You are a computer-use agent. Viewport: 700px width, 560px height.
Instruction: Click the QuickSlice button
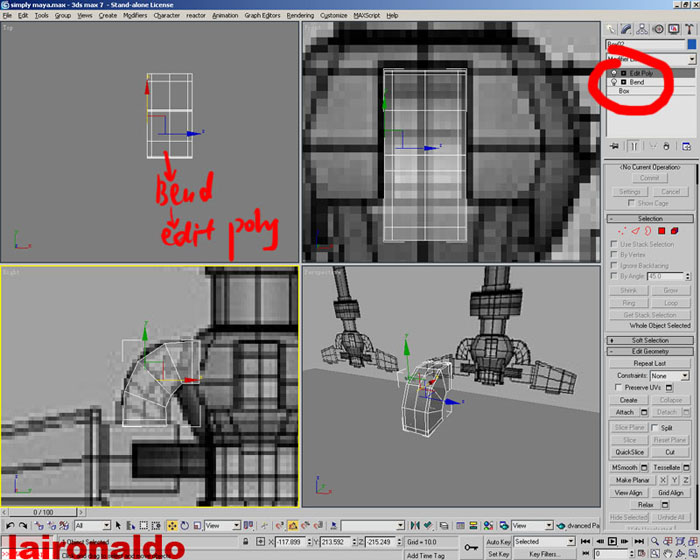[628, 451]
